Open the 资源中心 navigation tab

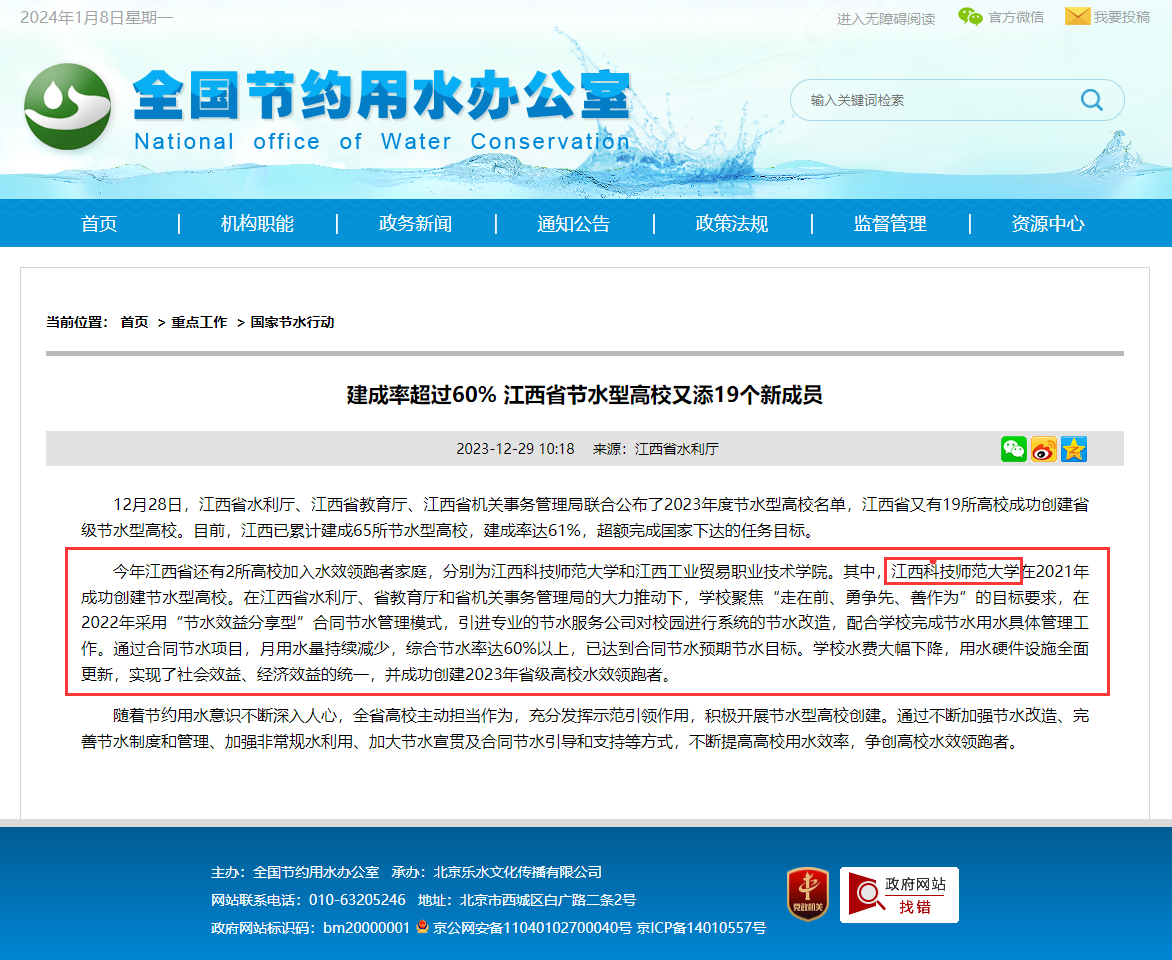[1048, 224]
